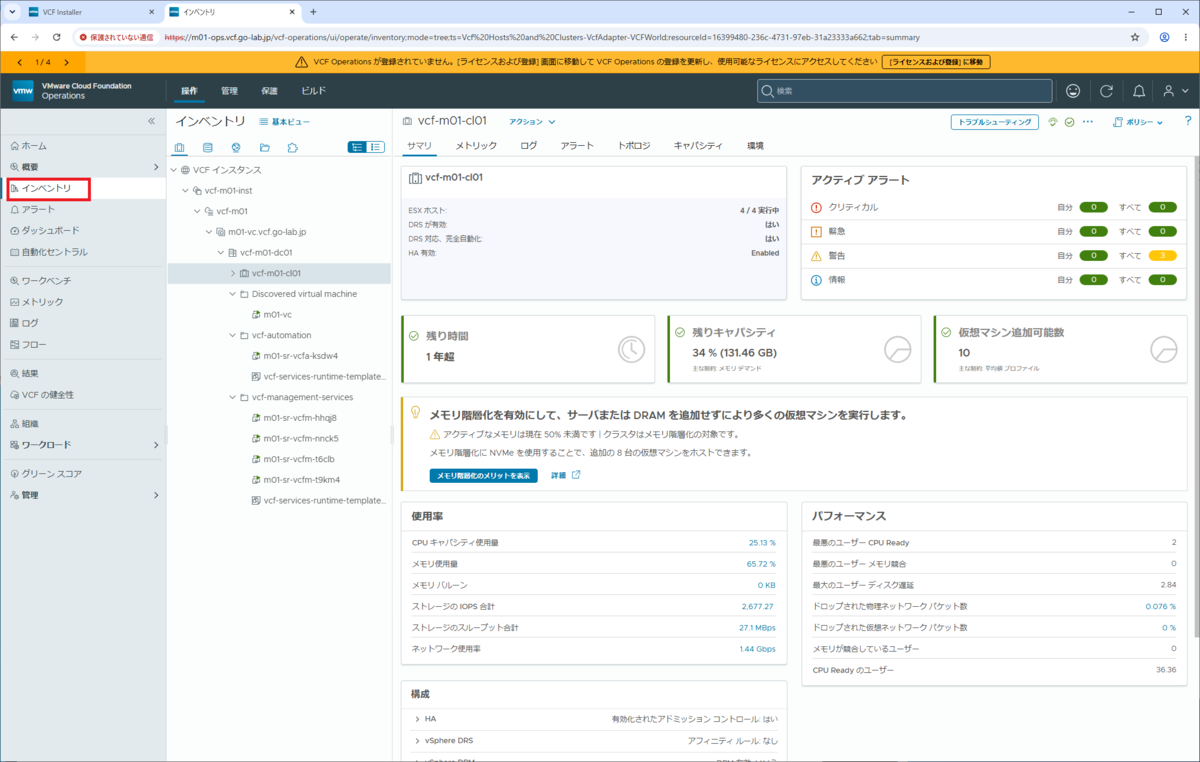Switch to トポロジ tab
Screen dimensions: 1200x762
(x=634, y=146)
